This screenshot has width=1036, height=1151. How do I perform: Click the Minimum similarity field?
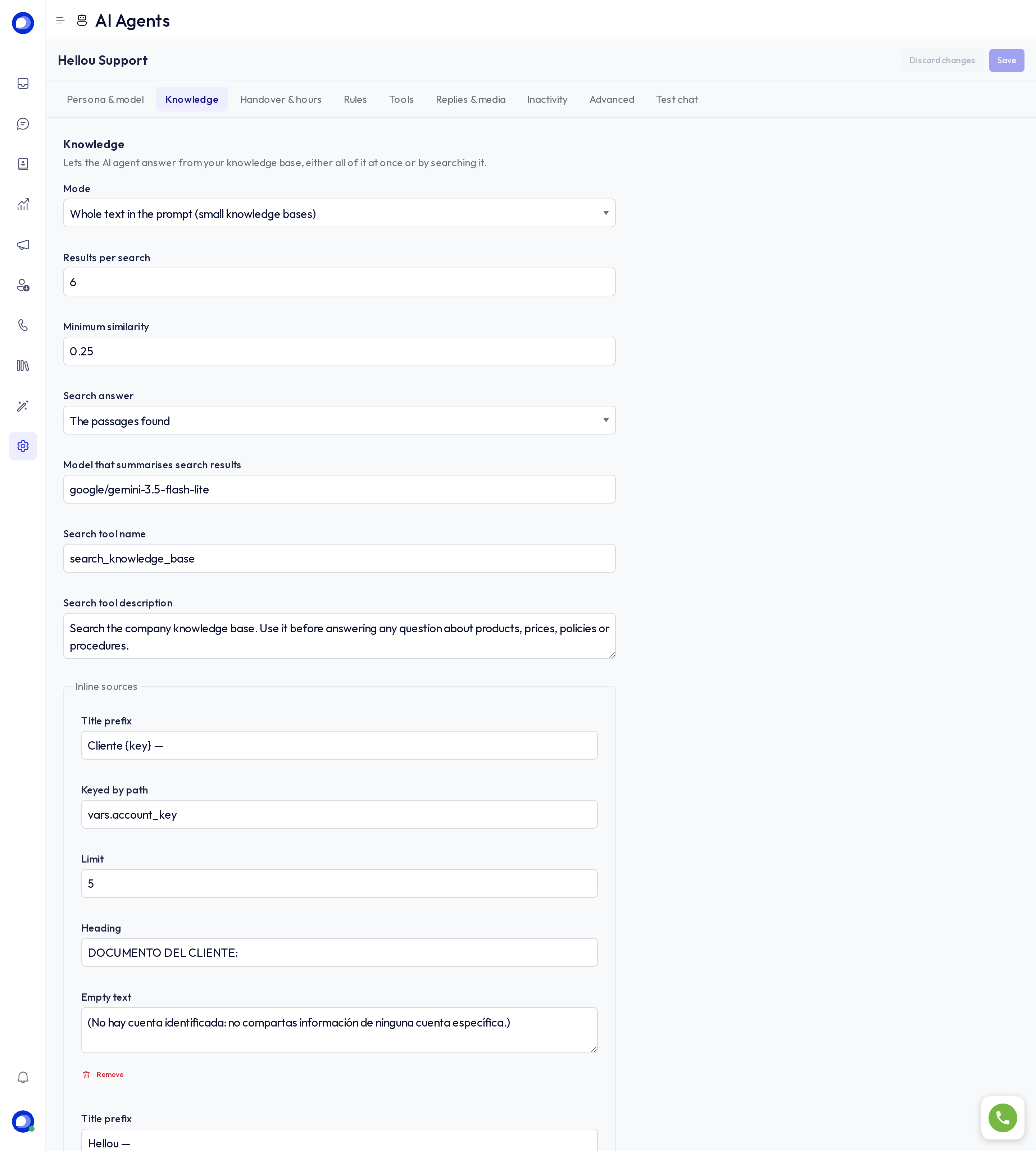click(x=339, y=351)
